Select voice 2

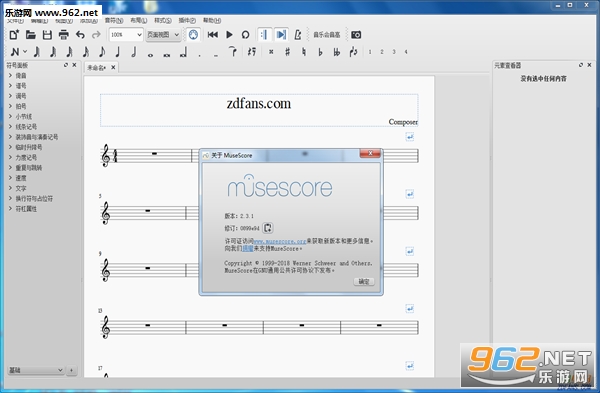[x=382, y=52]
